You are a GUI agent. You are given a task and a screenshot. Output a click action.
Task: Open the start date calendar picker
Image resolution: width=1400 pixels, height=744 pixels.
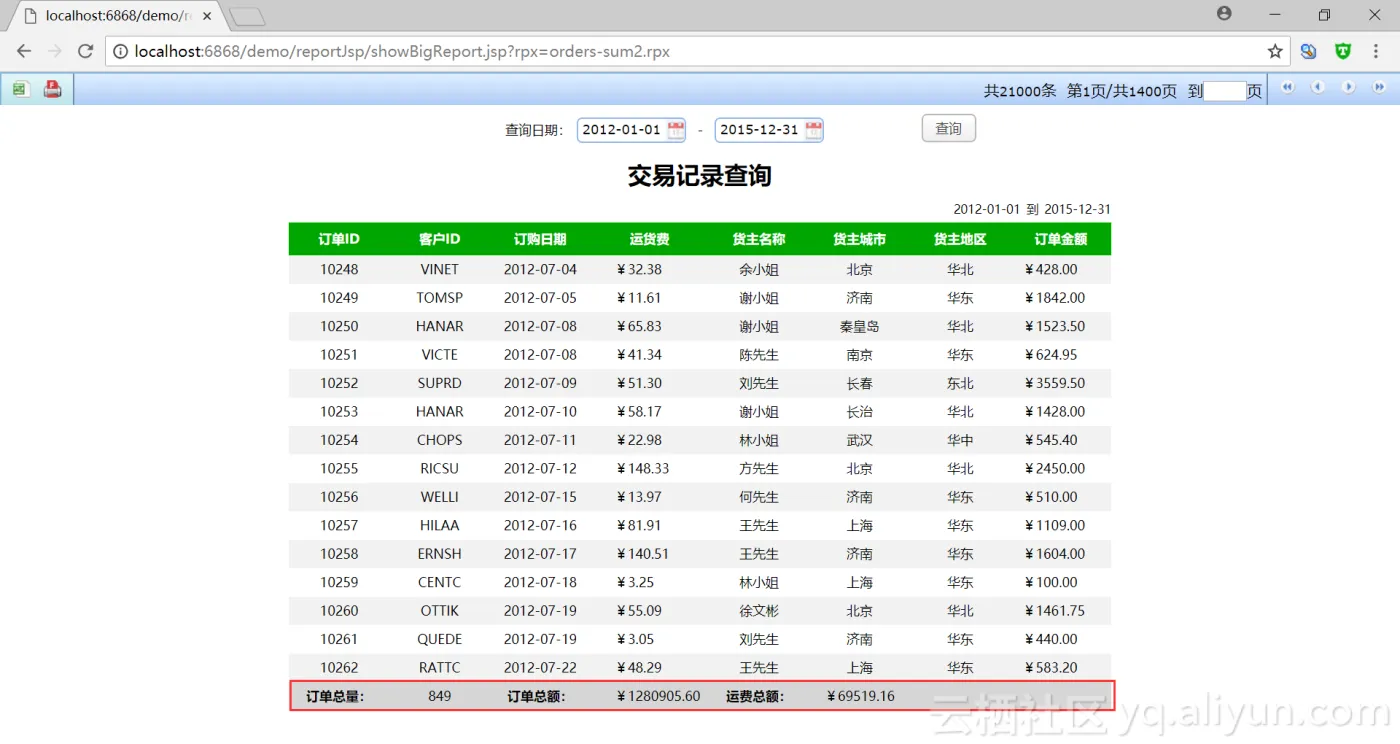(x=676, y=130)
